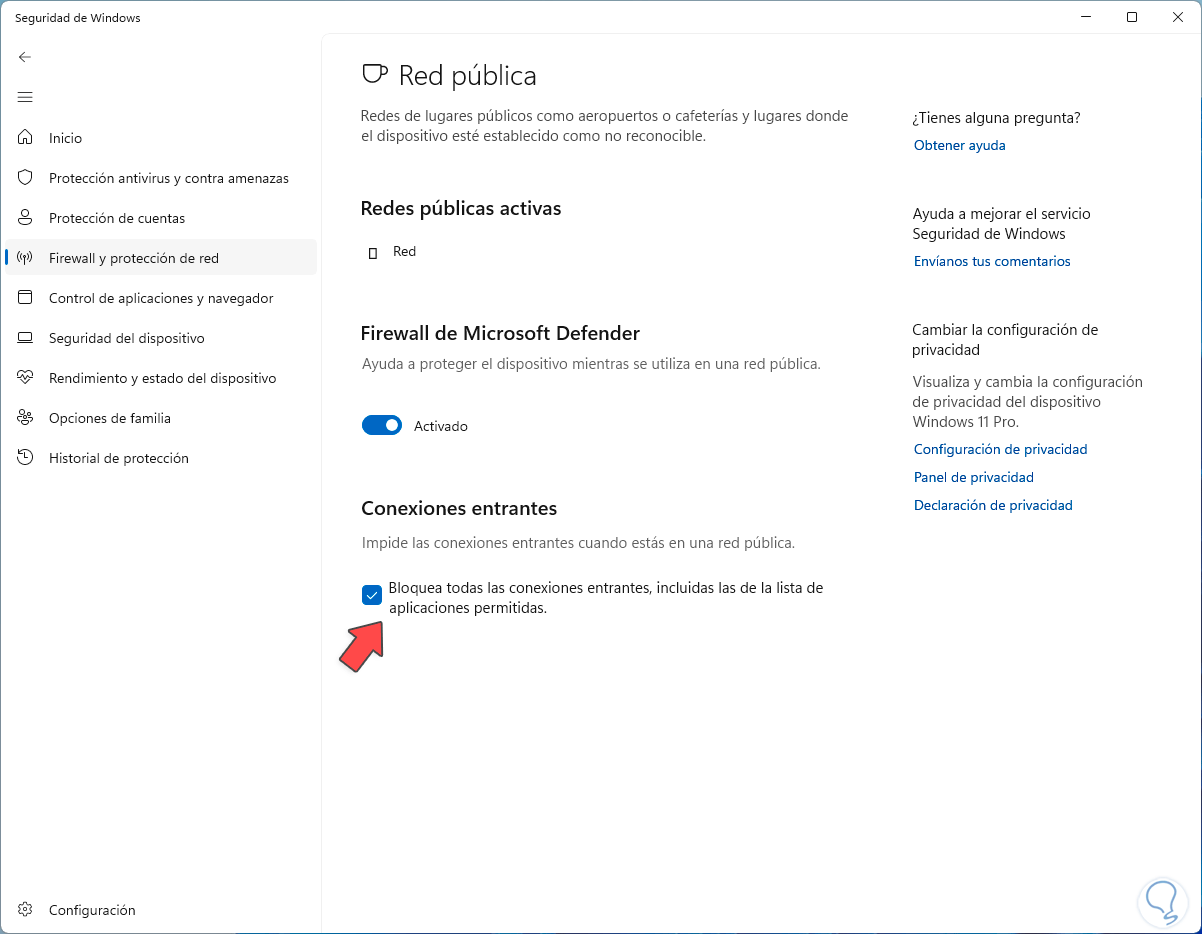Click the coffee cup Red pública icon
Viewport: 1202px width, 934px height.
pos(374,75)
